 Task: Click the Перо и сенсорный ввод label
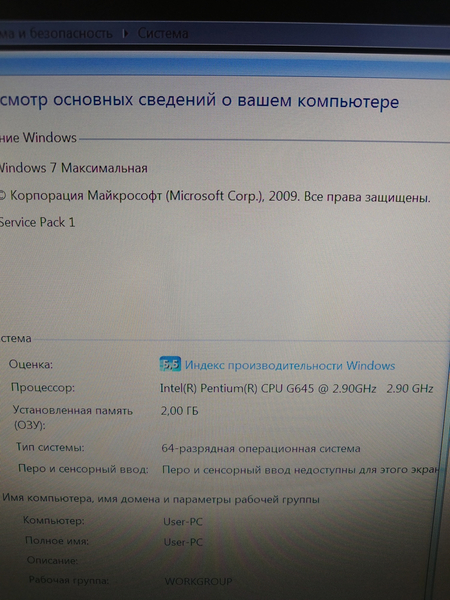point(83,468)
